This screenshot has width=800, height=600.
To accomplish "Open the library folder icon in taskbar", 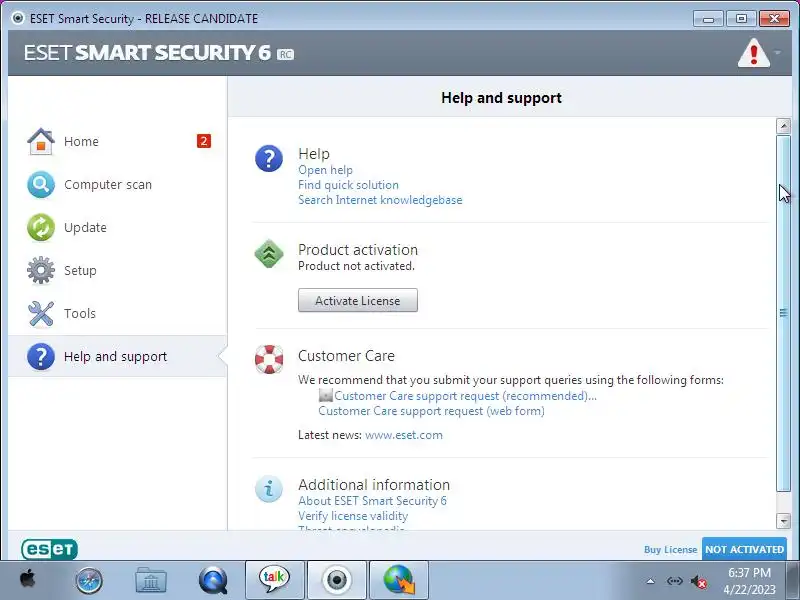I will click(151, 581).
